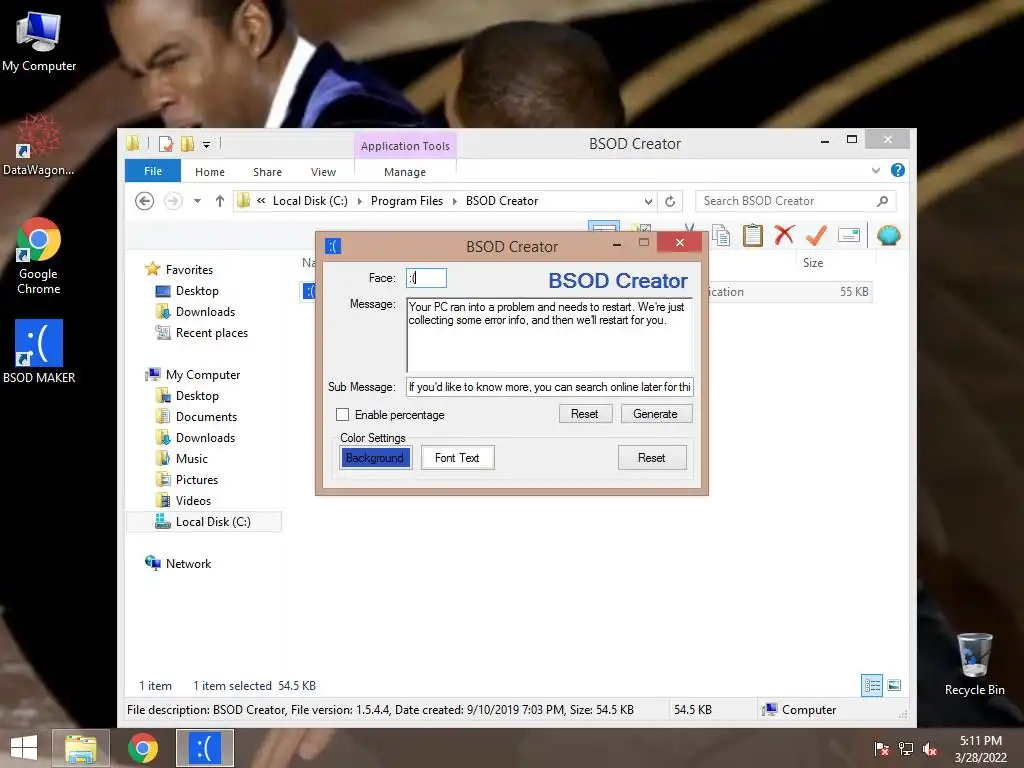Expand the arrow after Program Files in path

click(455, 201)
